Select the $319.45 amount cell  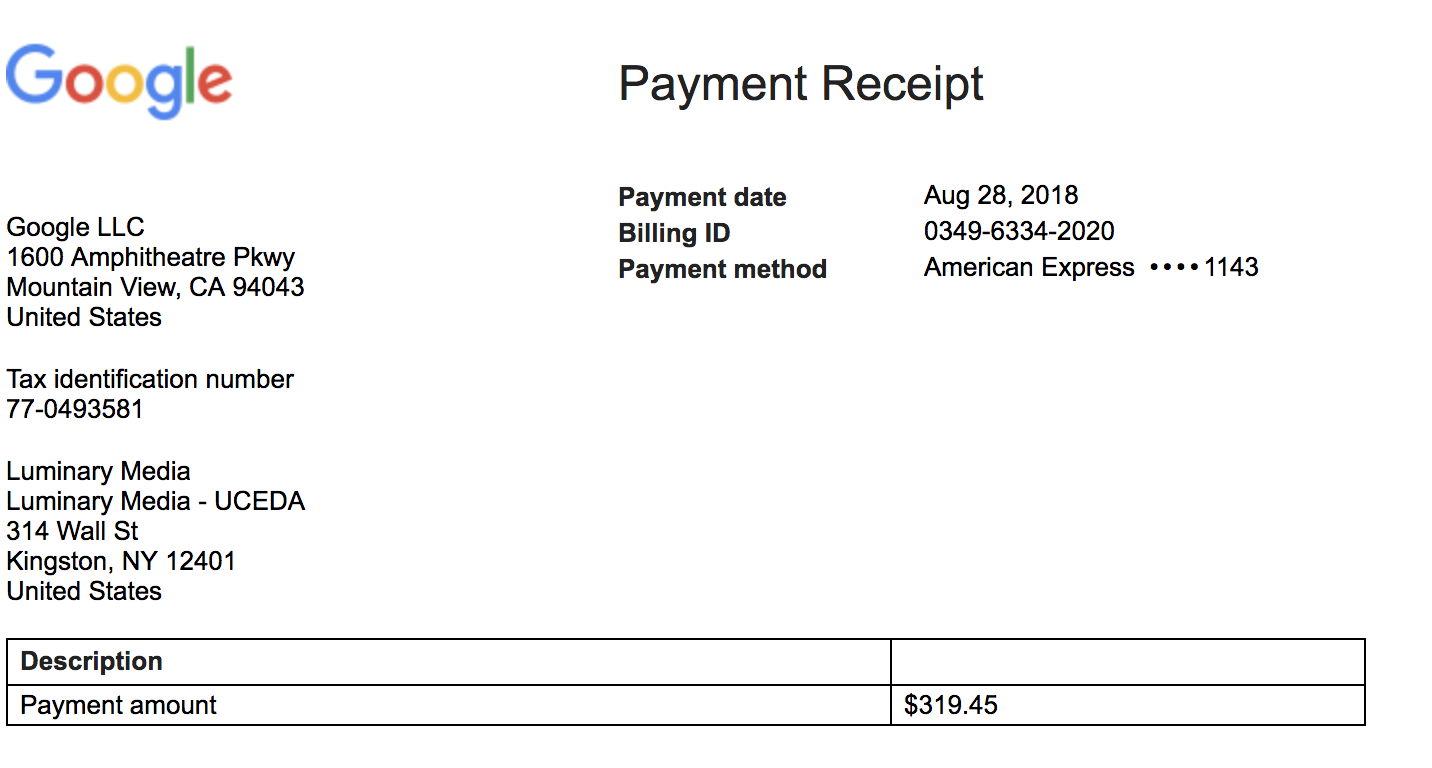[x=1127, y=705]
